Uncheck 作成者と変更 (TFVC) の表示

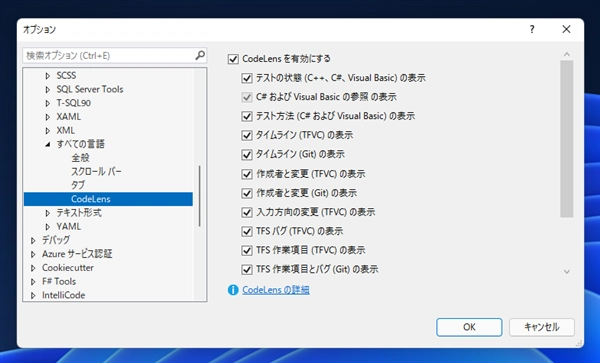247,174
